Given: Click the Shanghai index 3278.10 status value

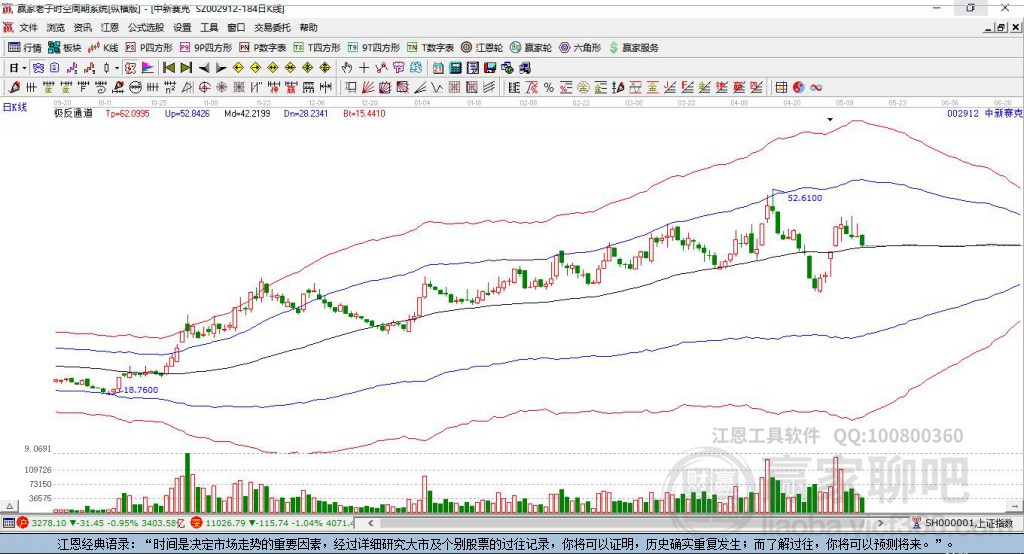Looking at the screenshot, I should tap(49, 523).
